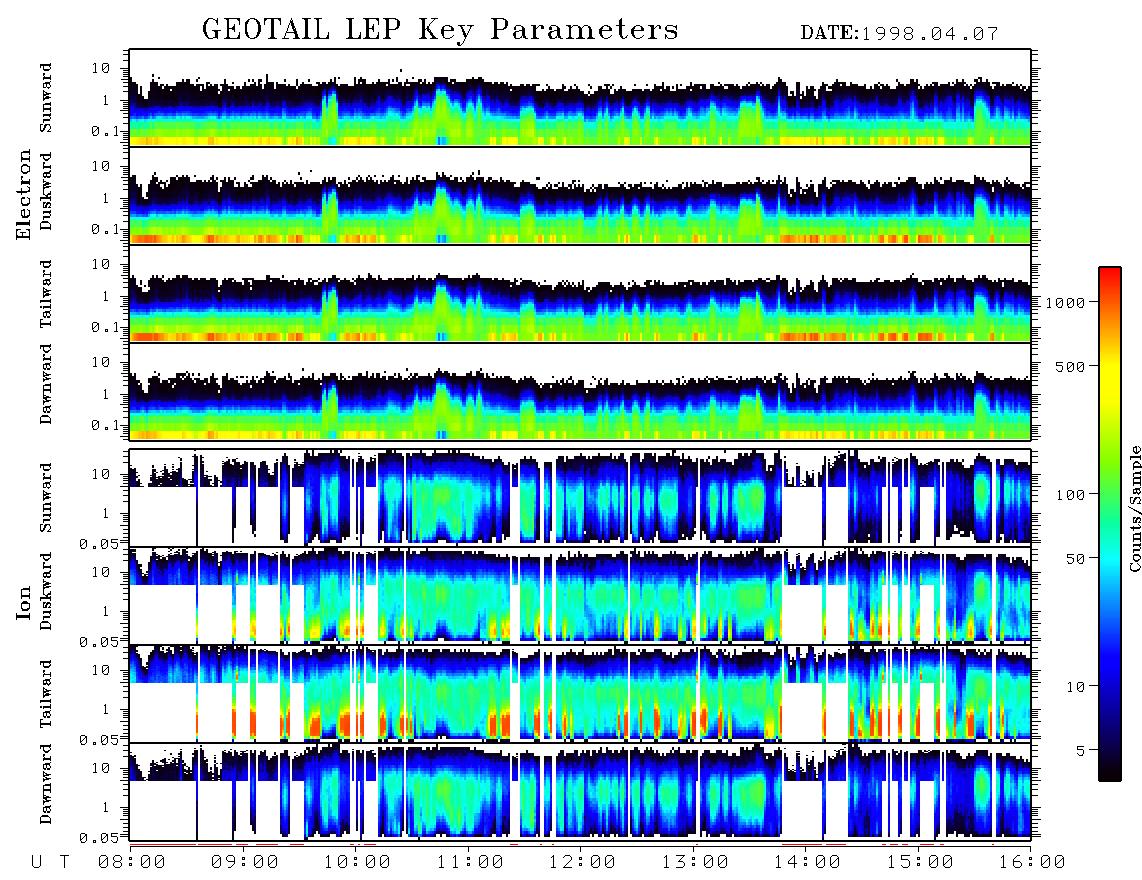The height and width of the screenshot is (880, 1142).
Task: Click the 14:00 time tick label
Action: (807, 862)
